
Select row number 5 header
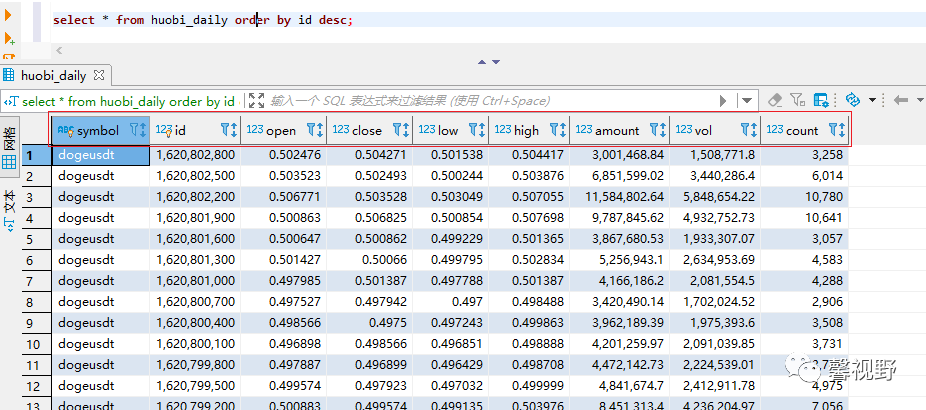coord(35,239)
